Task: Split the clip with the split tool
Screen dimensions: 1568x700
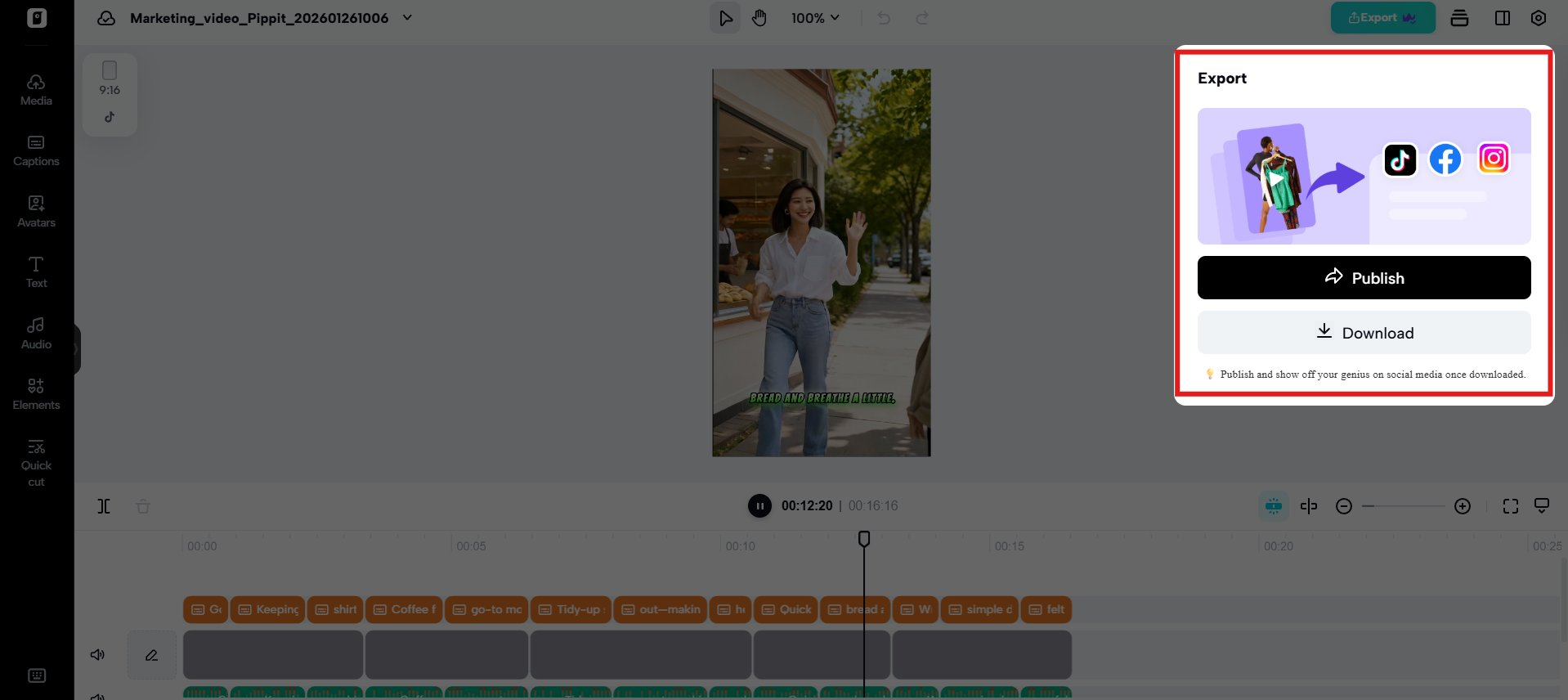Action: point(104,506)
